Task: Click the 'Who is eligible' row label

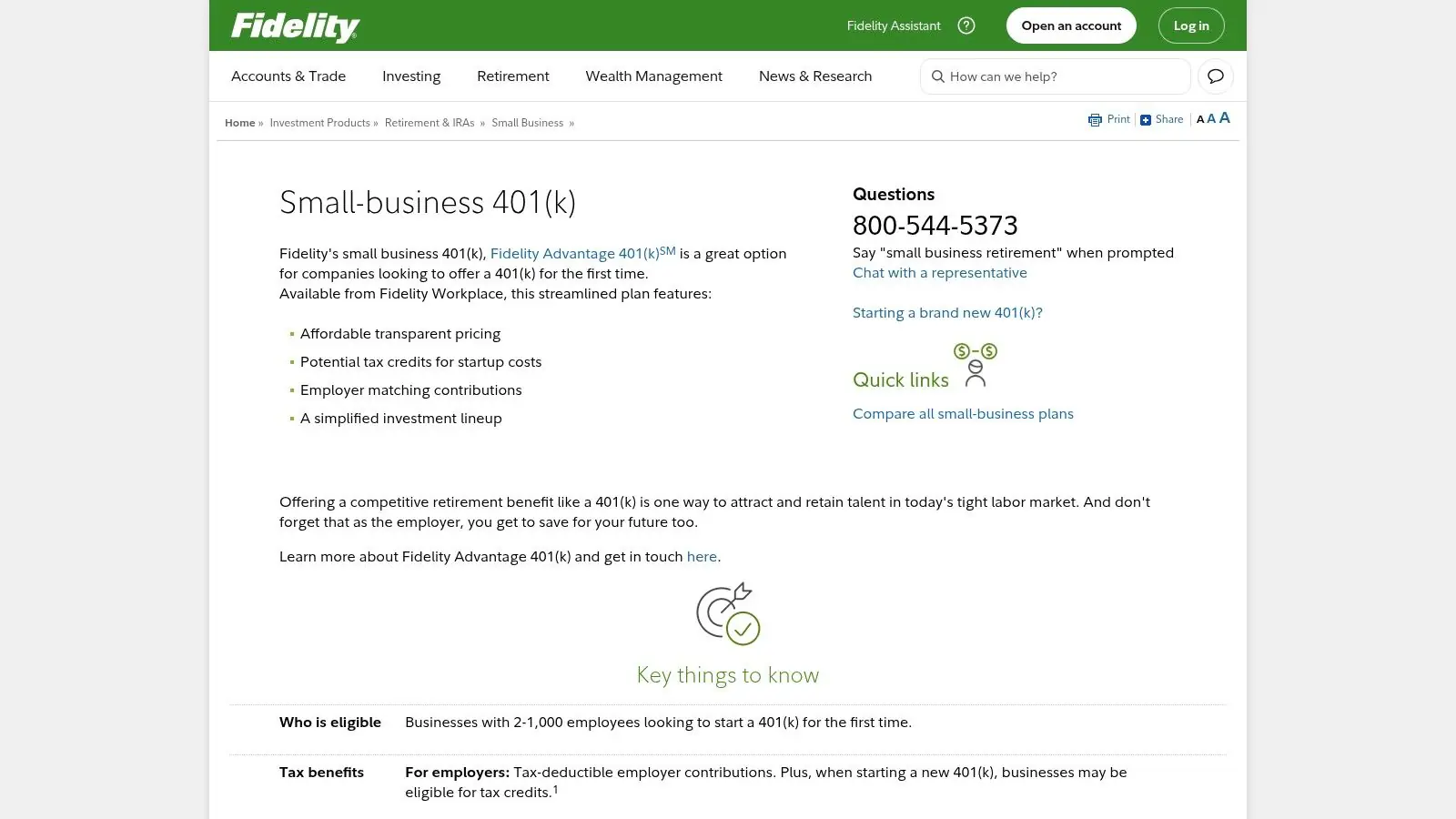Action: [x=330, y=723]
